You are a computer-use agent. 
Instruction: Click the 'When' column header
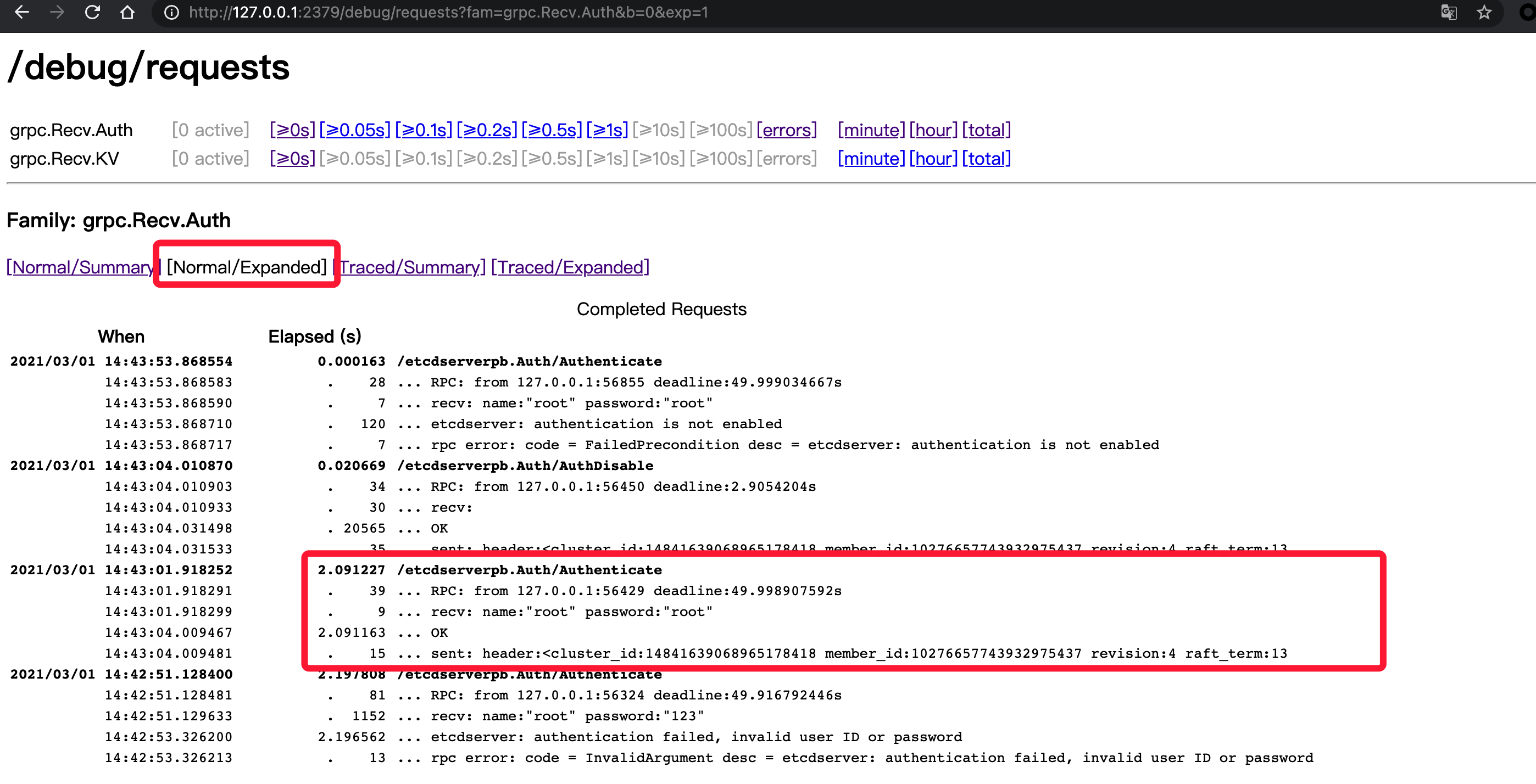coord(121,337)
